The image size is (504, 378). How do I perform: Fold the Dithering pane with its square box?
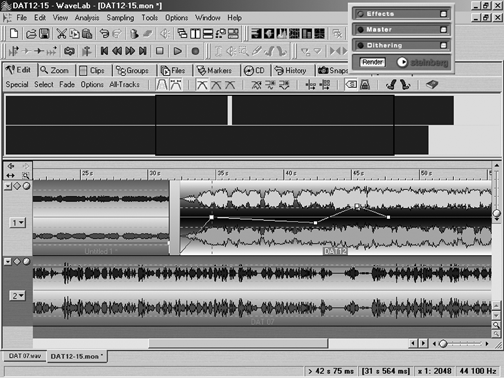[443, 45]
